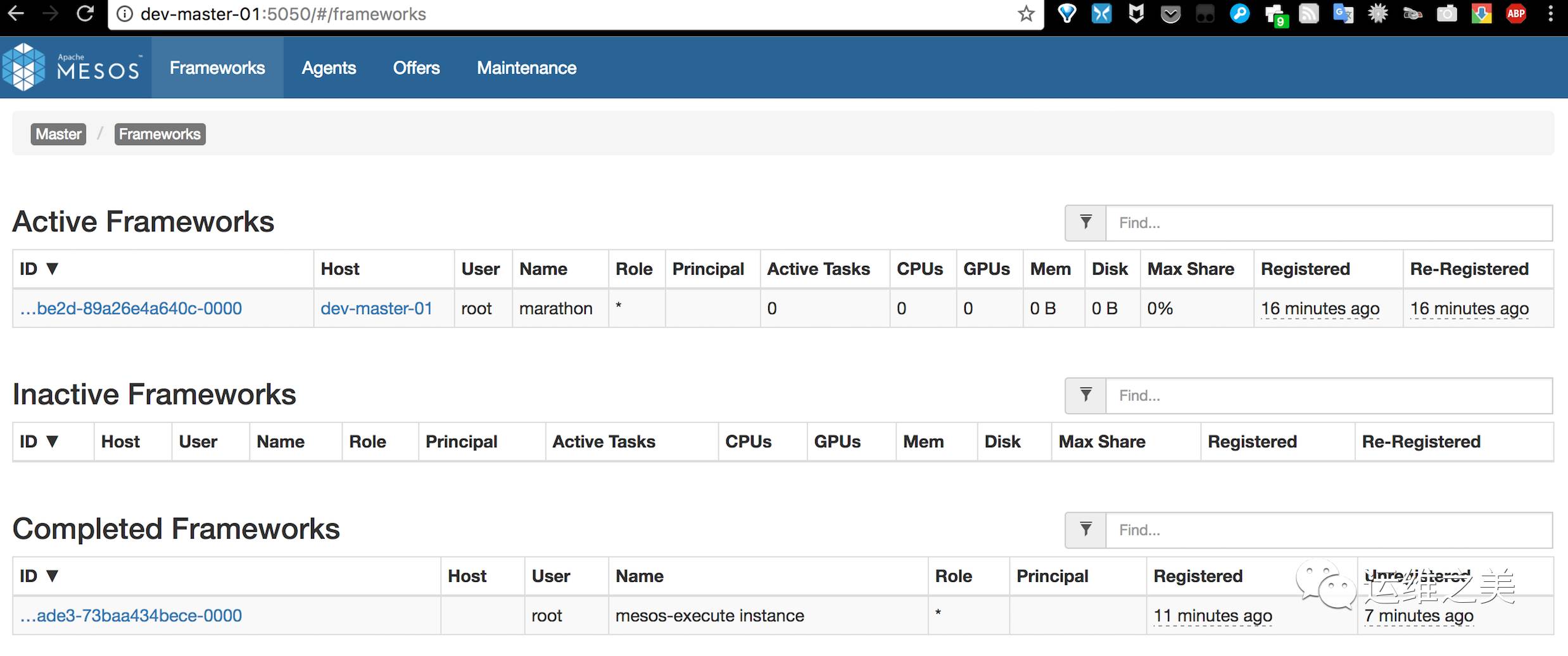Click the RSS feed extension icon

1308,13
